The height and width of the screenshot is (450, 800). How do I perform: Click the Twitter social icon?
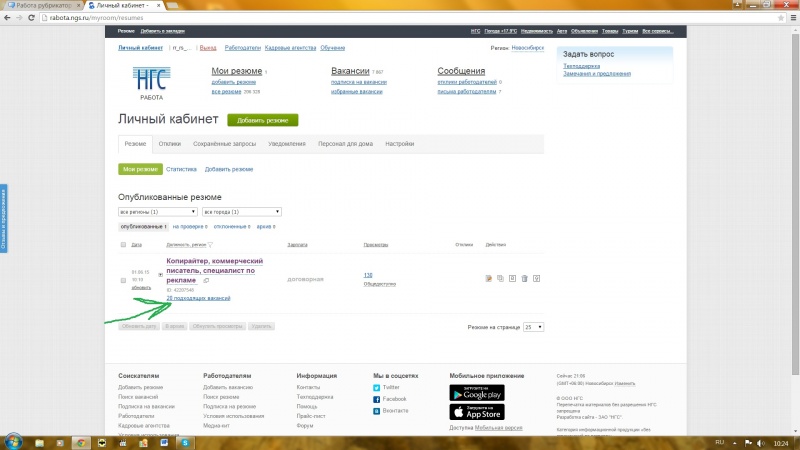click(376, 386)
